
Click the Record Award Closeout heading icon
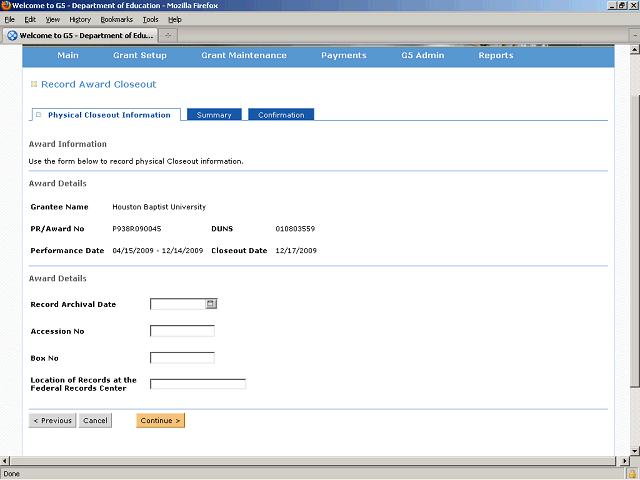click(34, 84)
